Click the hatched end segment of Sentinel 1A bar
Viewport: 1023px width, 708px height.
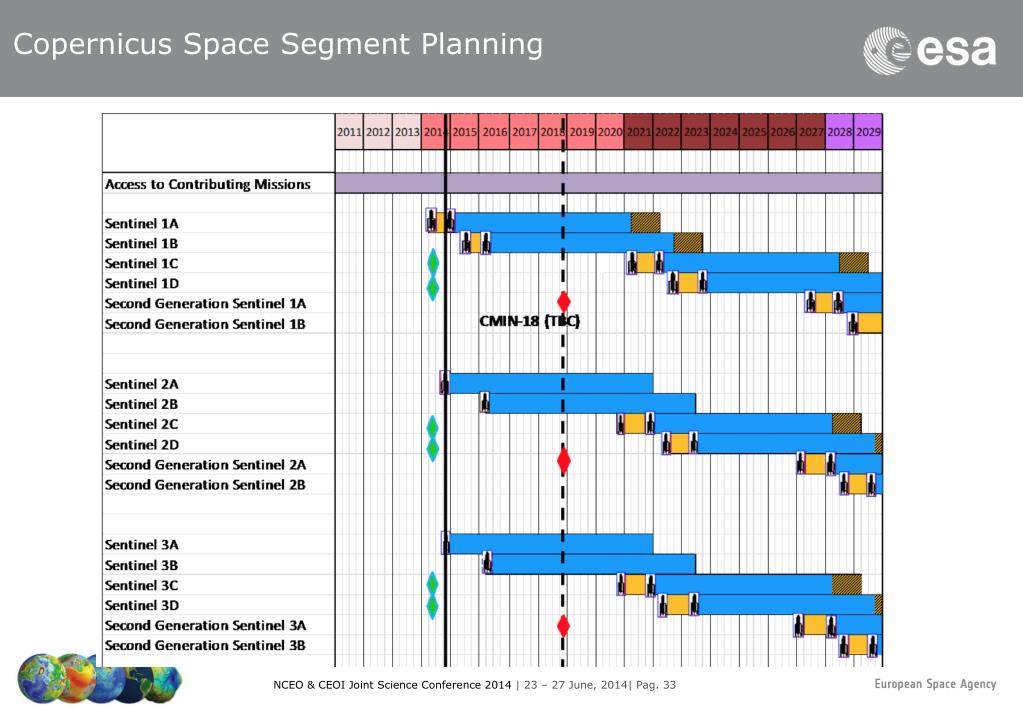pyautogui.click(x=645, y=223)
